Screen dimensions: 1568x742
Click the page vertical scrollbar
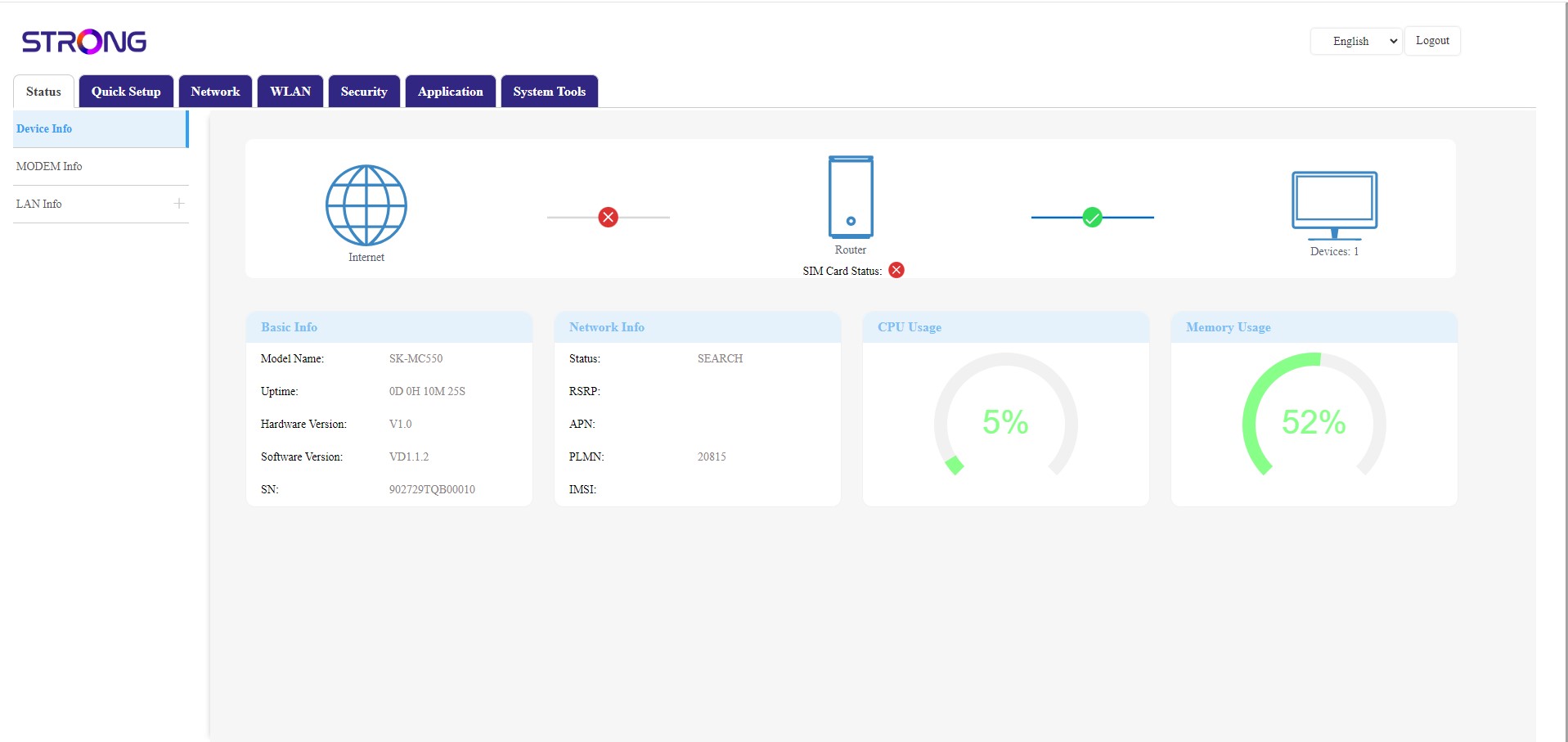(x=1566, y=372)
